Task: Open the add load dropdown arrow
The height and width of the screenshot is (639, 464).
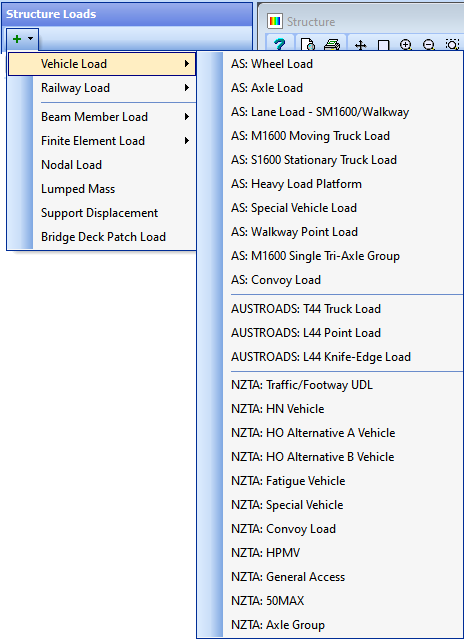Action: 31,39
